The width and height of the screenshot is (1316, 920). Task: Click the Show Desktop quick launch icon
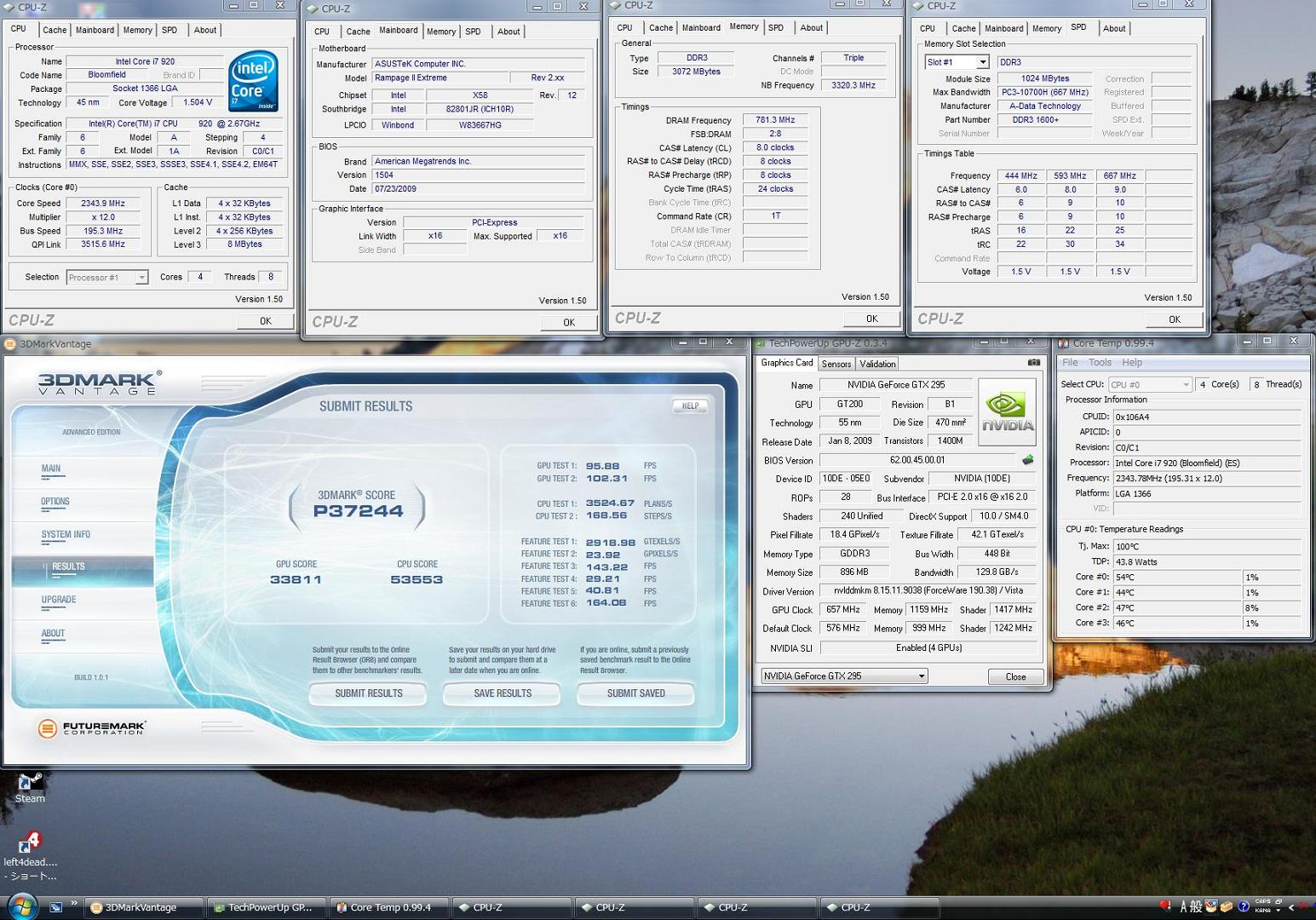[x=56, y=907]
